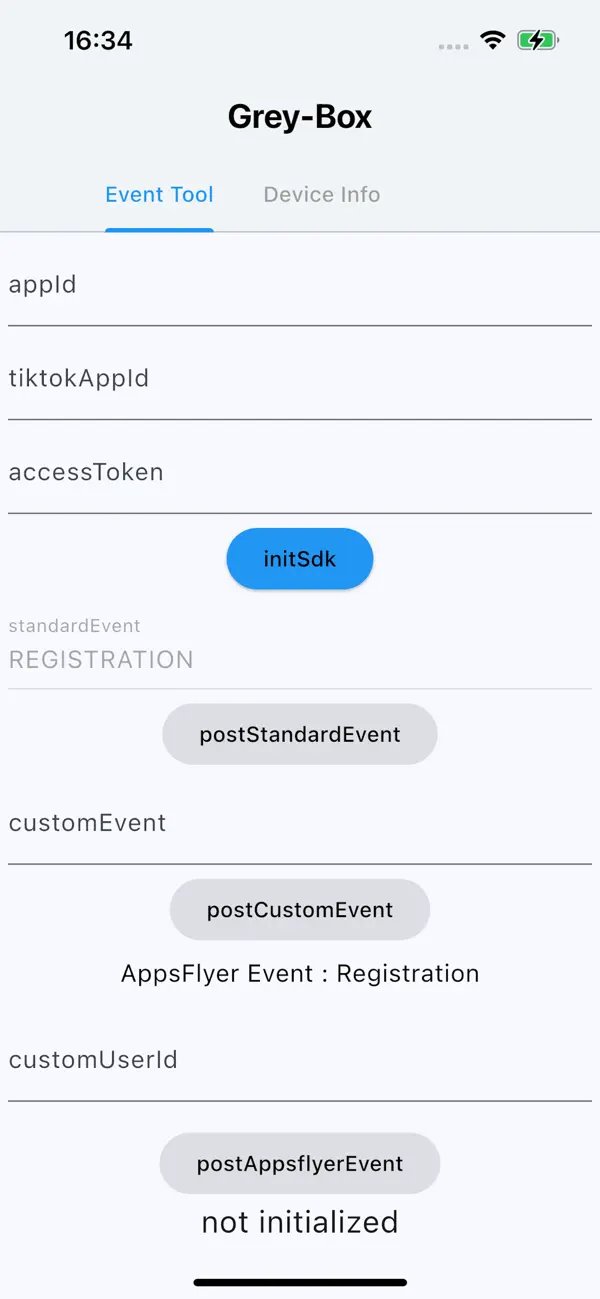Tap the postCustomEvent button

coord(300,909)
